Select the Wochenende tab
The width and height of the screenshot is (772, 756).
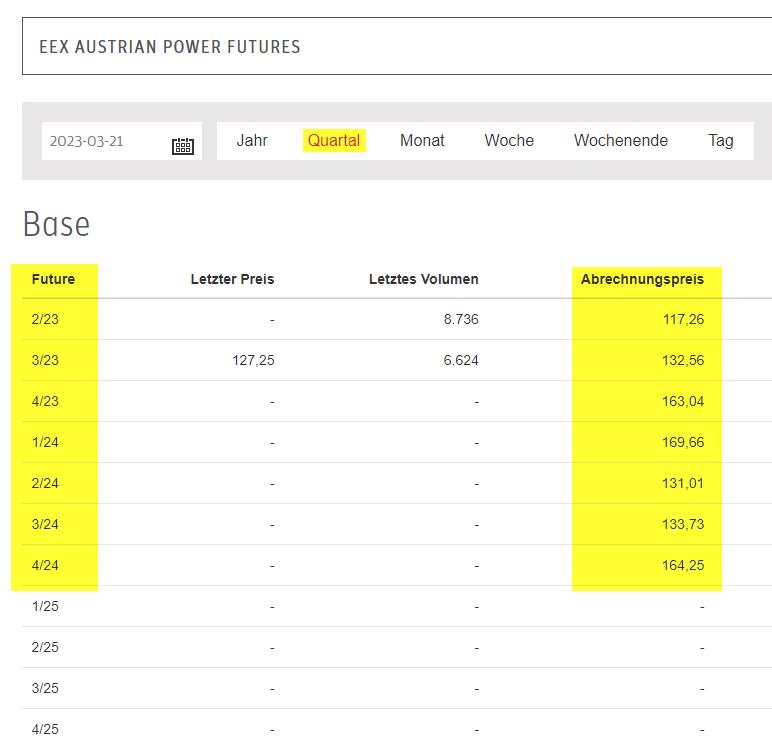pyautogui.click(x=620, y=140)
